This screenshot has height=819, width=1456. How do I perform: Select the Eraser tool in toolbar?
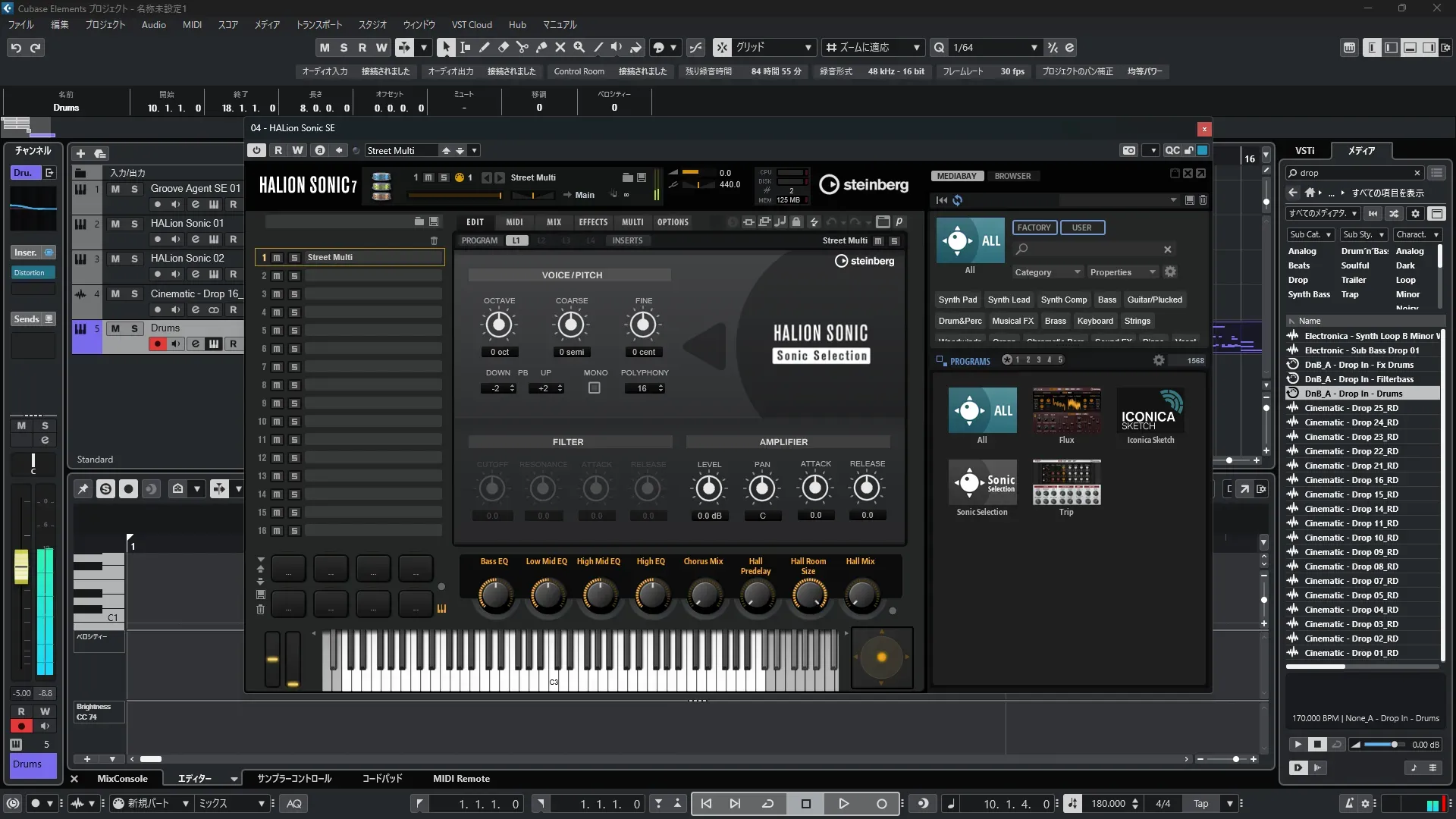tap(504, 47)
